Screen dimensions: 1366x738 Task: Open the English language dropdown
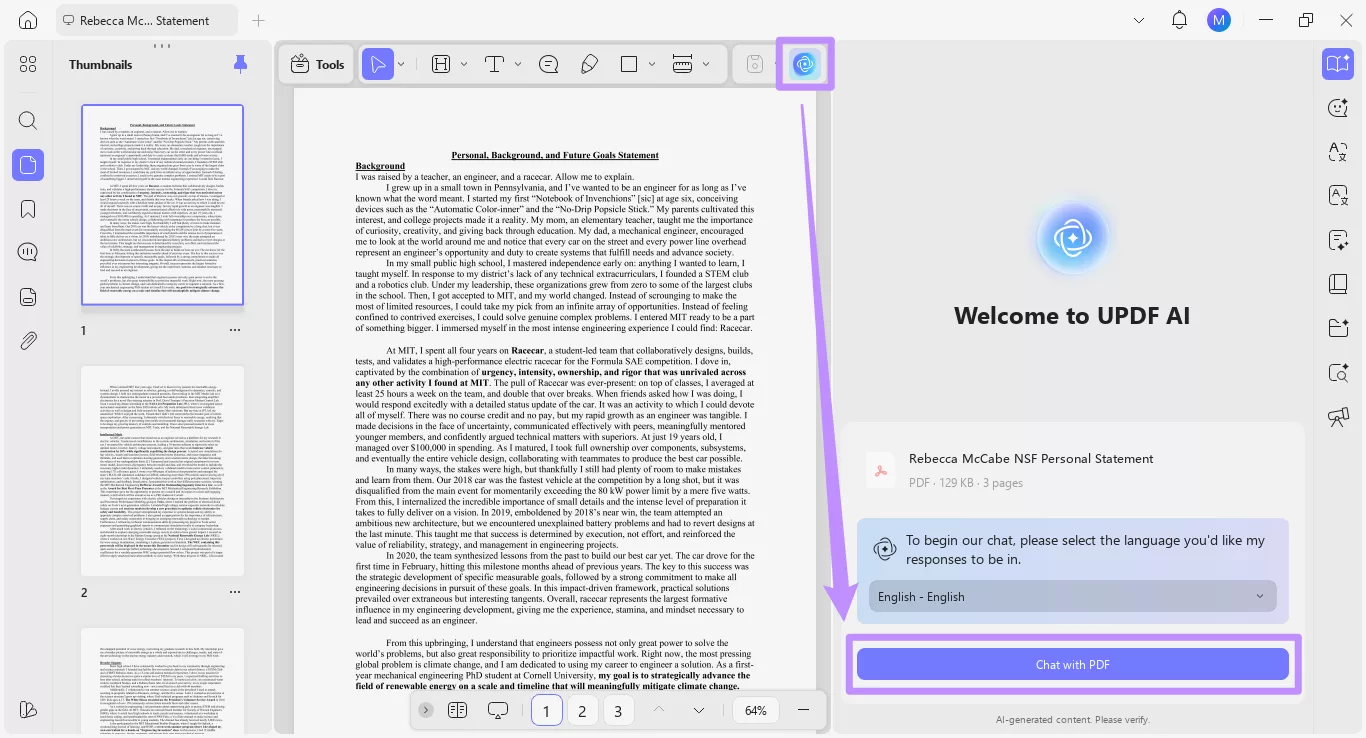click(x=1072, y=596)
